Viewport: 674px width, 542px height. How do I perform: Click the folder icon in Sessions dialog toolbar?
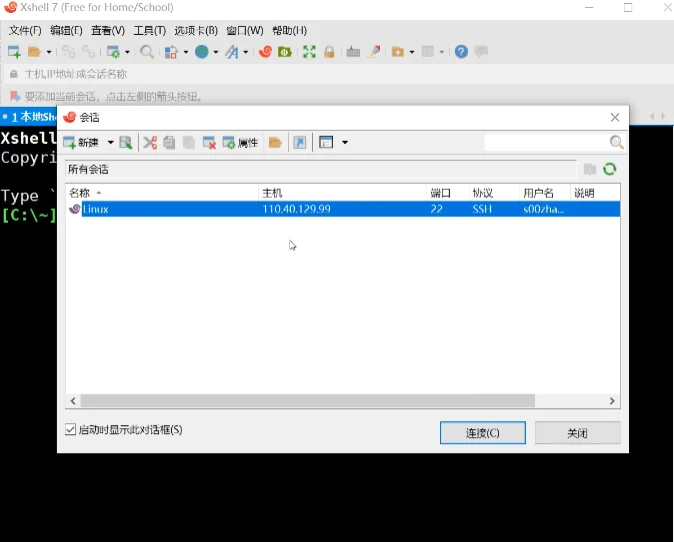[275, 142]
